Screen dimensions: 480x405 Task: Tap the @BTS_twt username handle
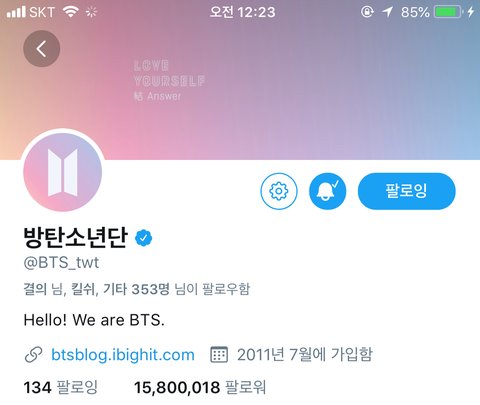[x=61, y=263]
